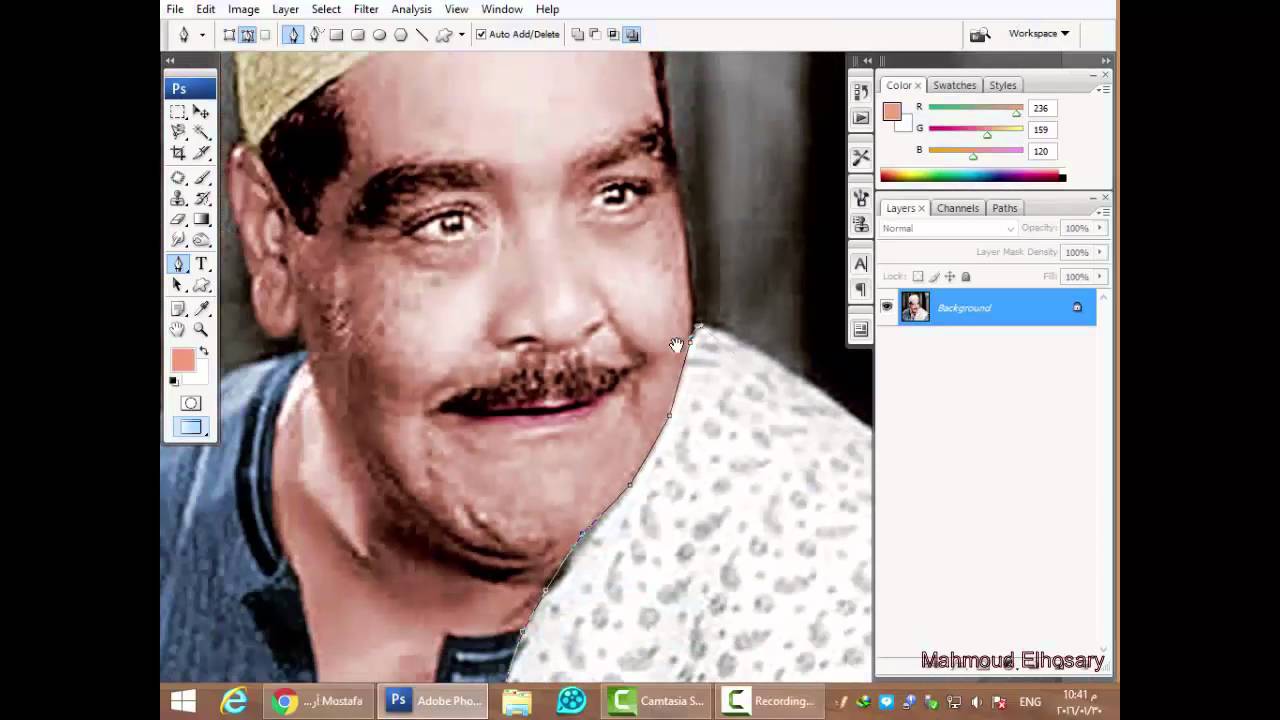Select the Gradient tool
The height and width of the screenshot is (720, 1280).
201,219
